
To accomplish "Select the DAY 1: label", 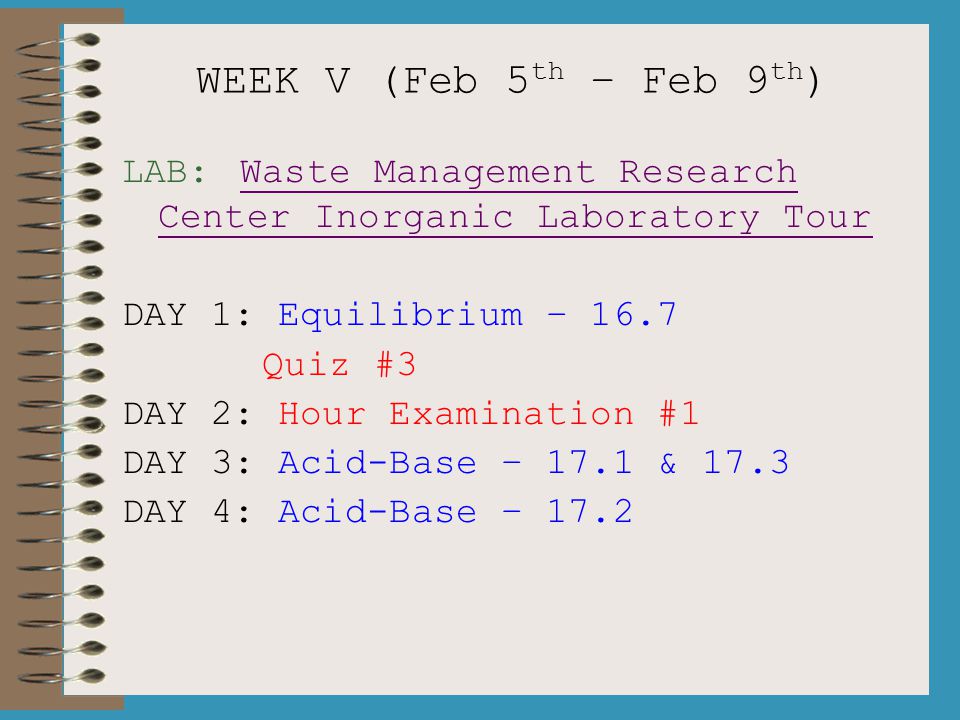I will coord(187,315).
